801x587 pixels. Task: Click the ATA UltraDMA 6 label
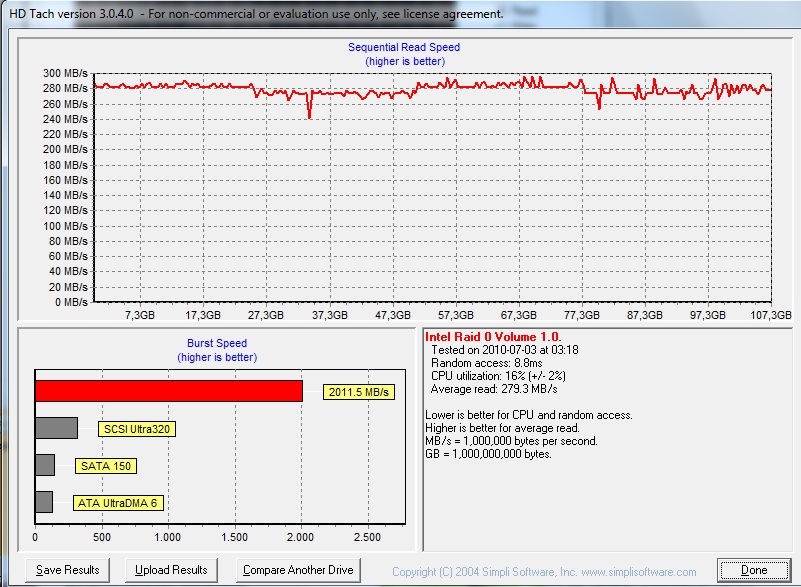119,502
